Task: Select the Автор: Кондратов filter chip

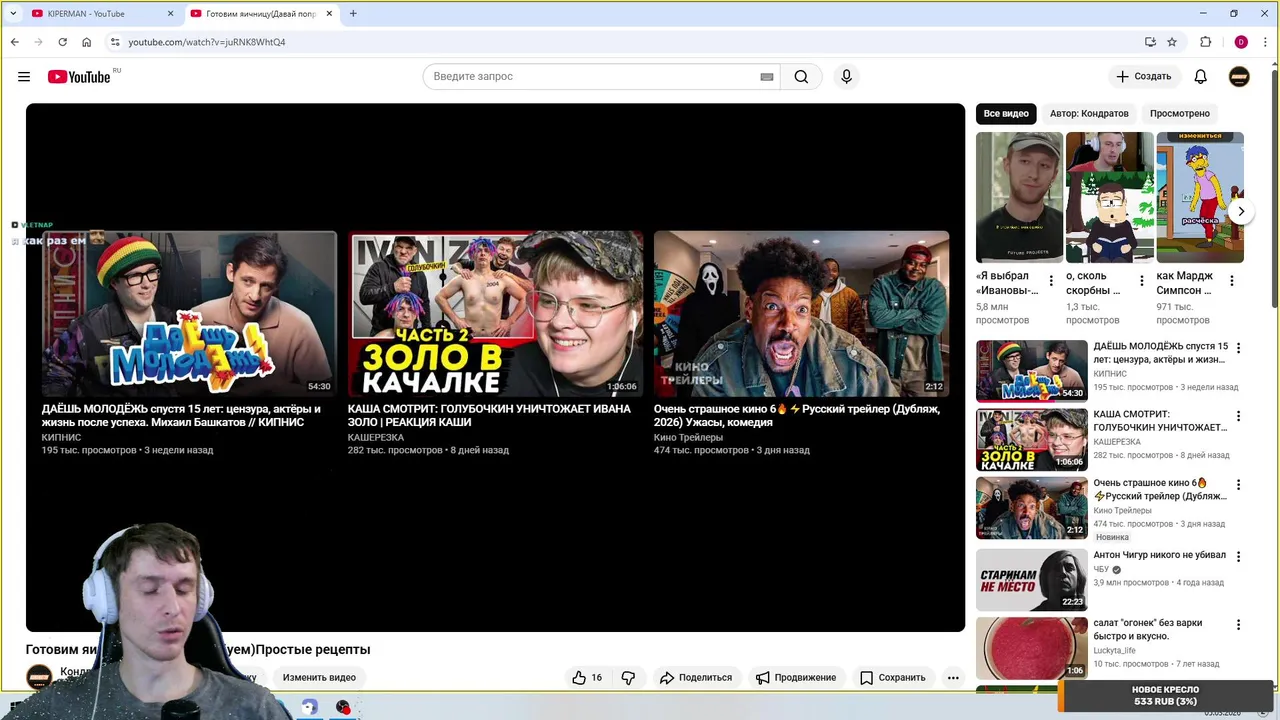Action: click(1089, 114)
